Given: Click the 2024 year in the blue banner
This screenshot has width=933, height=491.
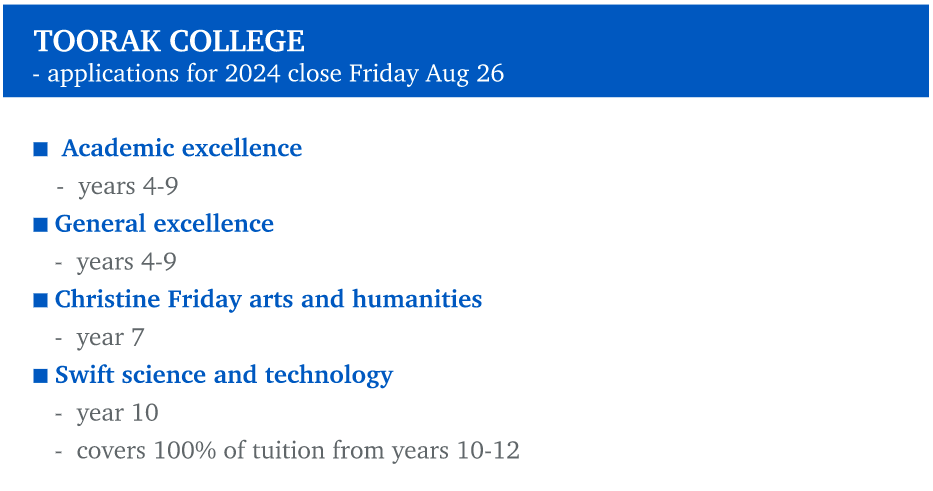Looking at the screenshot, I should [252, 73].
